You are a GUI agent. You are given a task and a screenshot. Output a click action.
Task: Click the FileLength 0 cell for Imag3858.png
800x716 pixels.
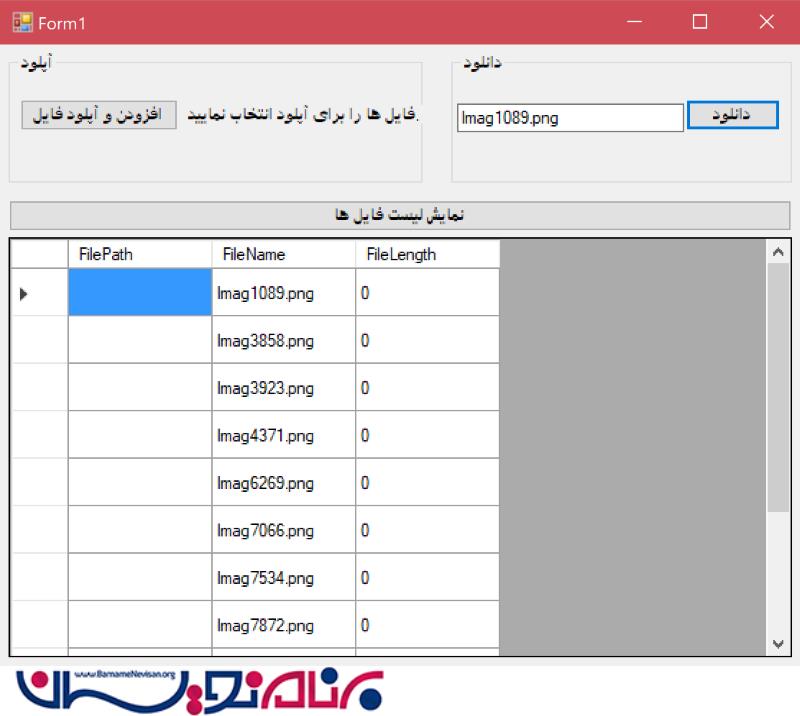(x=428, y=340)
